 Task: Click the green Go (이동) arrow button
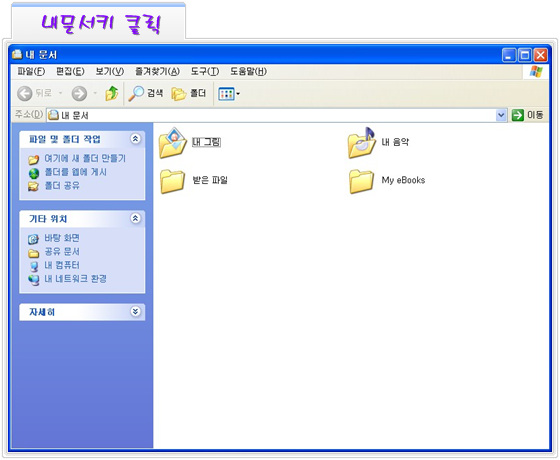tap(518, 115)
